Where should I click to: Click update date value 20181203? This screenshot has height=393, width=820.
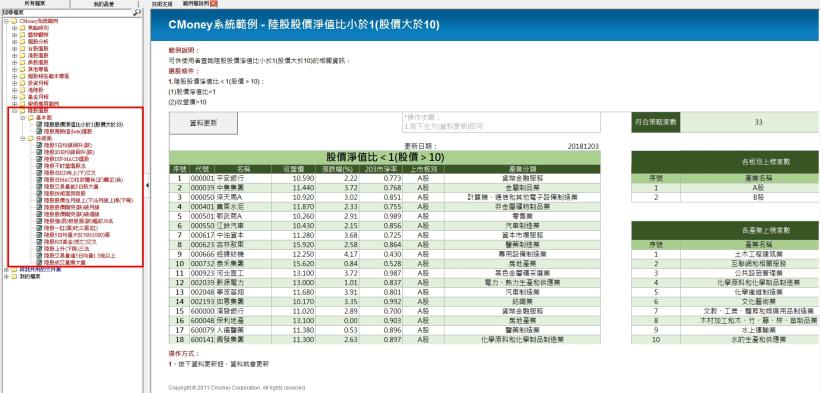click(x=583, y=147)
